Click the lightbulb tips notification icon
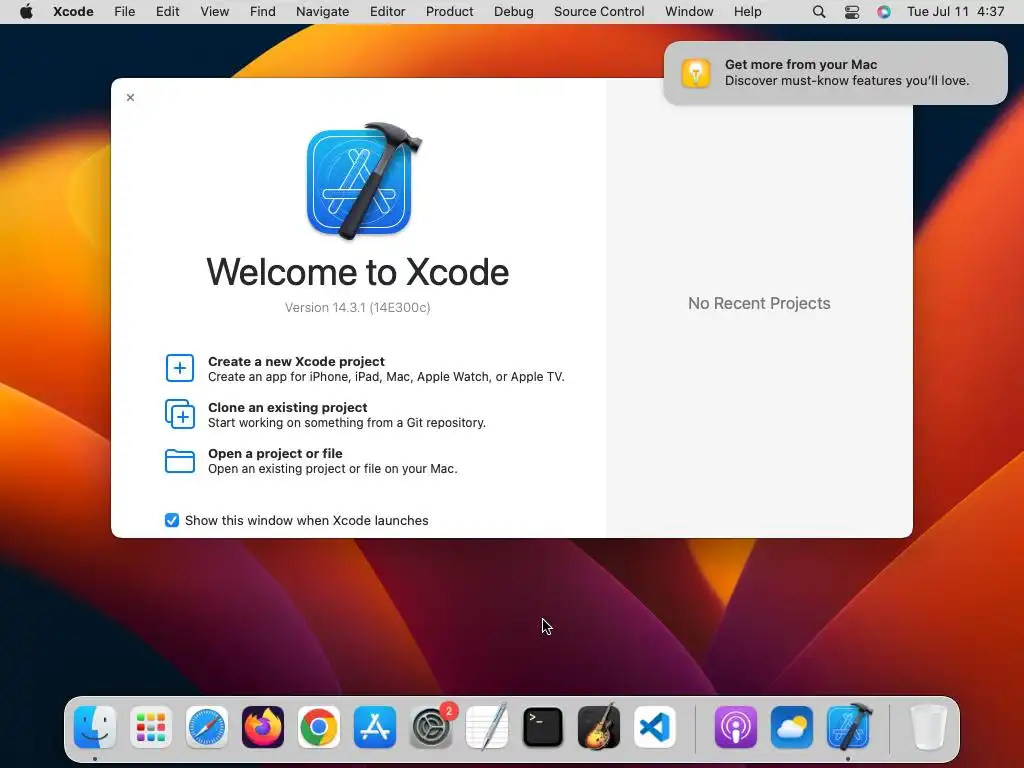Screen dimensions: 1024x768 coord(696,72)
